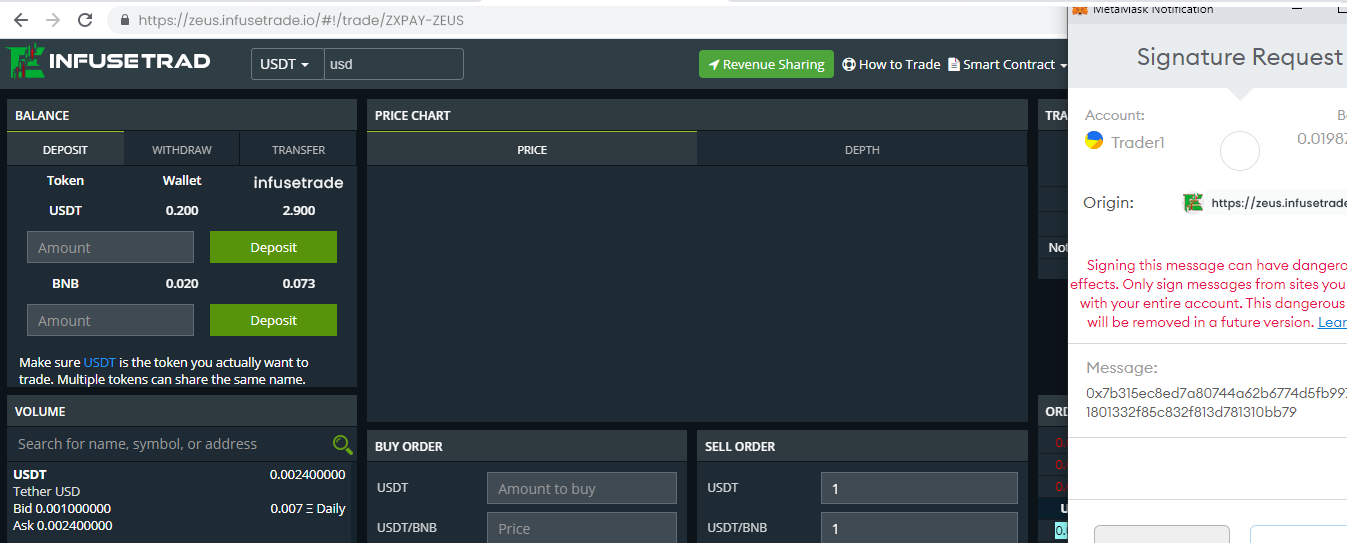1347x543 pixels.
Task: Click the magnifier search icon in Volume panel
Action: pos(342,444)
